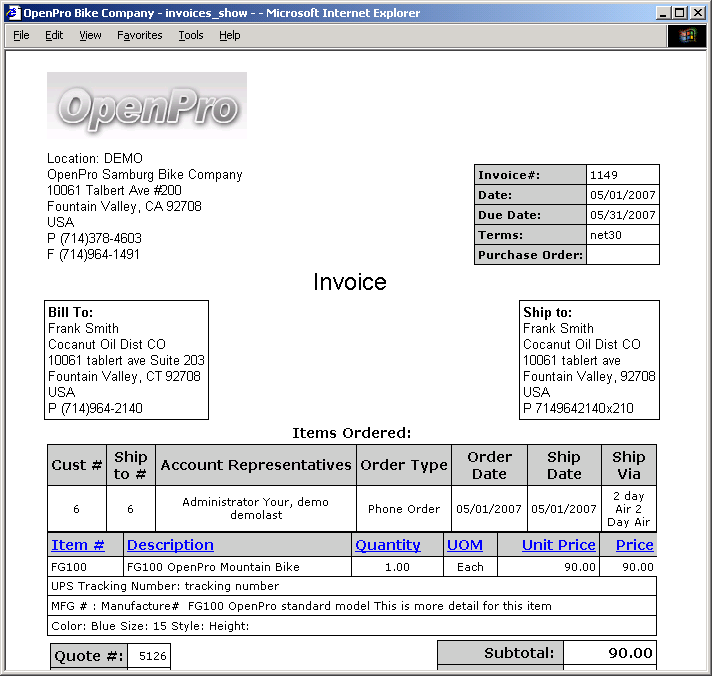Minimize the Internet Explorer window
Viewport: 712px width, 676px height.
point(662,13)
